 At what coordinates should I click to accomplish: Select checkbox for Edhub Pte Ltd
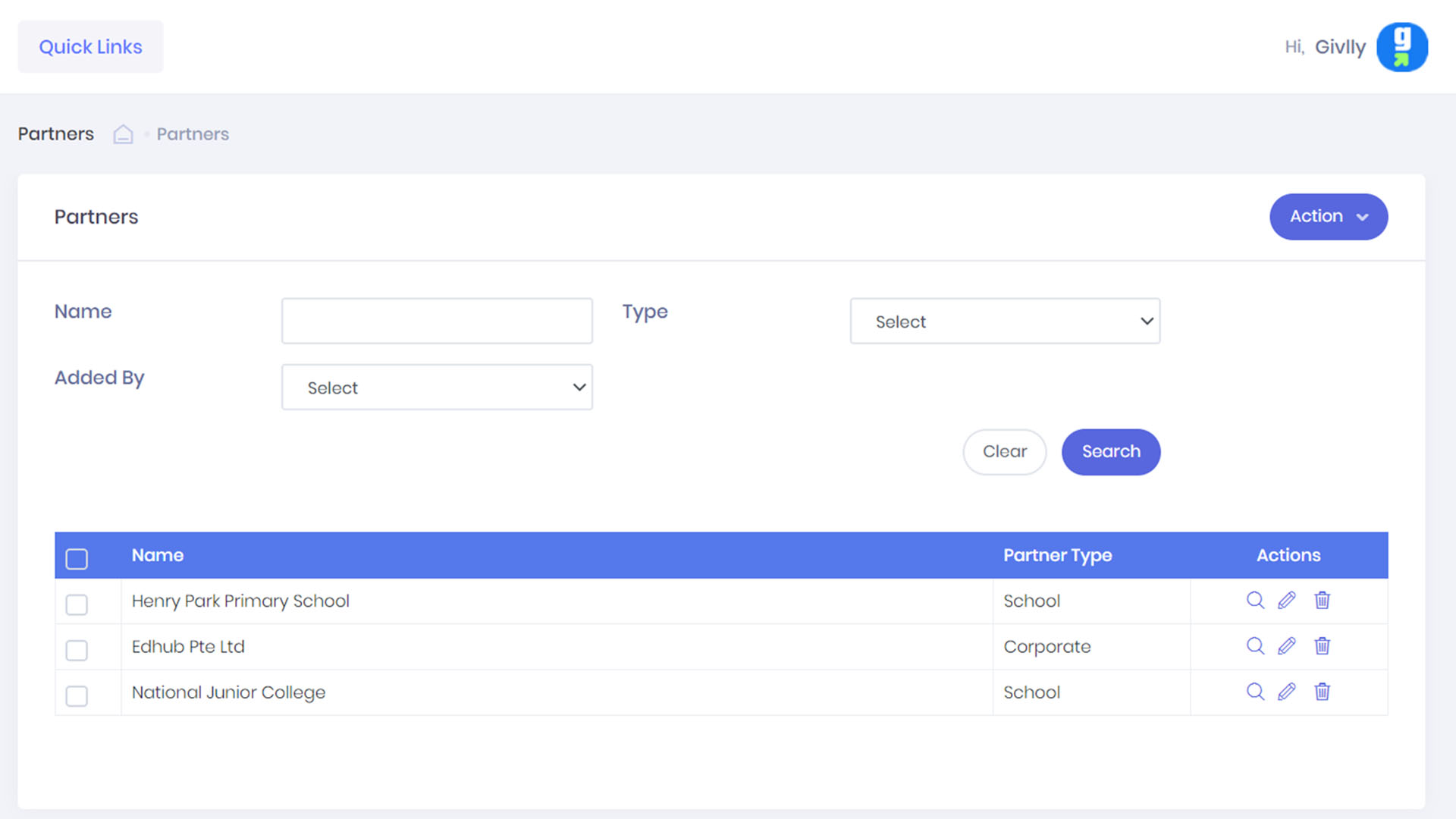tap(77, 650)
